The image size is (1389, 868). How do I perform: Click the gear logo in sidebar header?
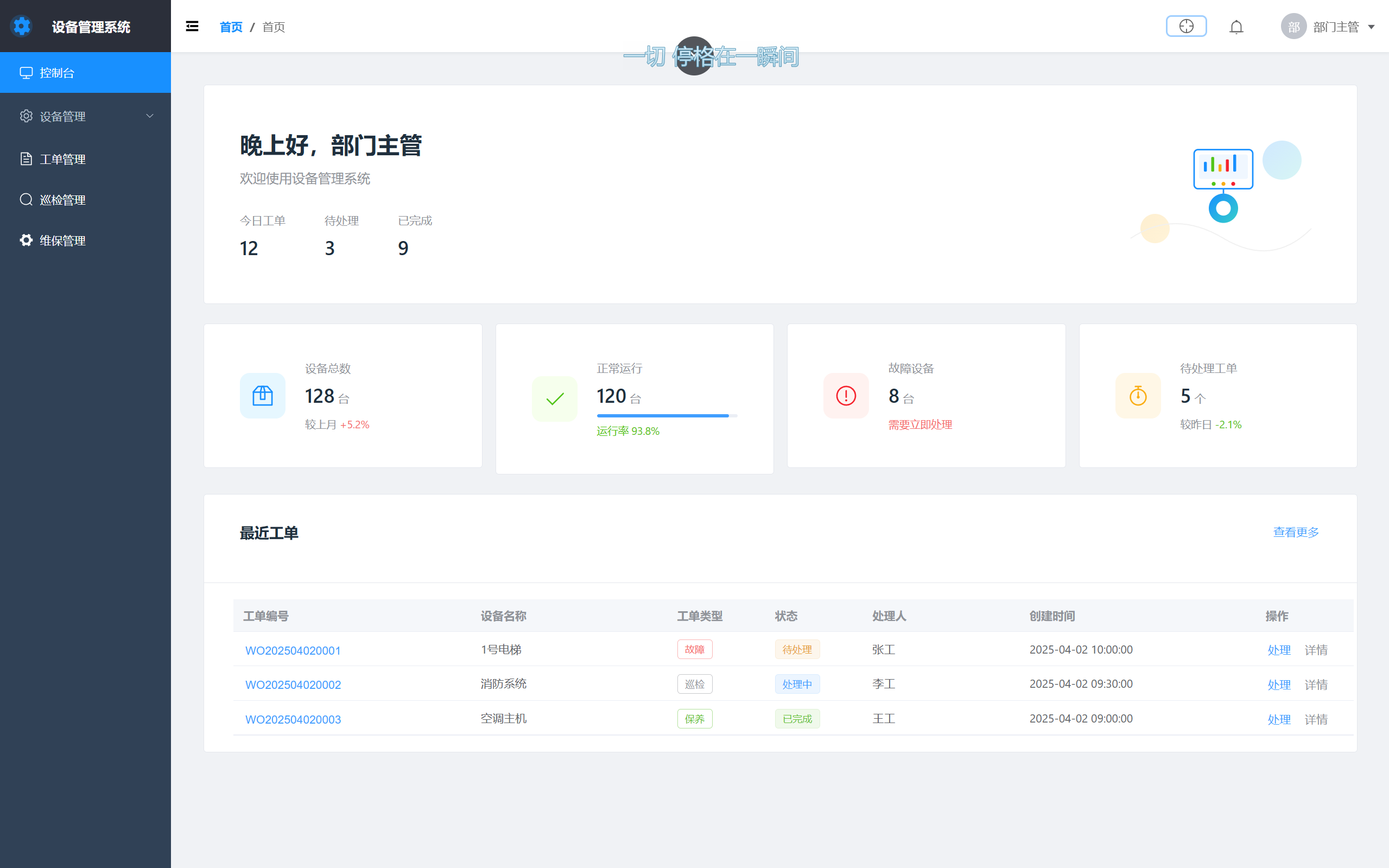(22, 27)
